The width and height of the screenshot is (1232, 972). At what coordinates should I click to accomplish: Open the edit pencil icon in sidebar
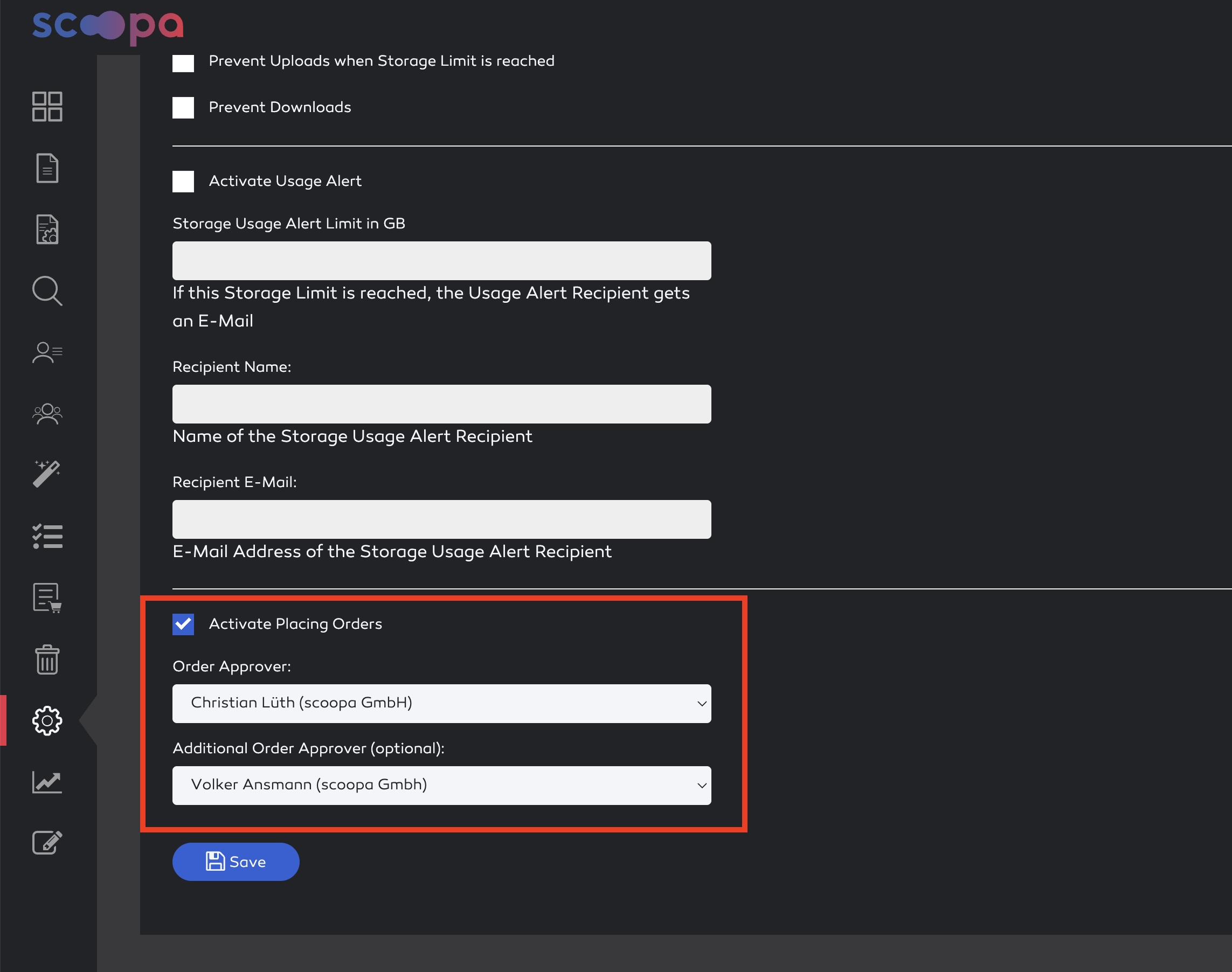(47, 842)
